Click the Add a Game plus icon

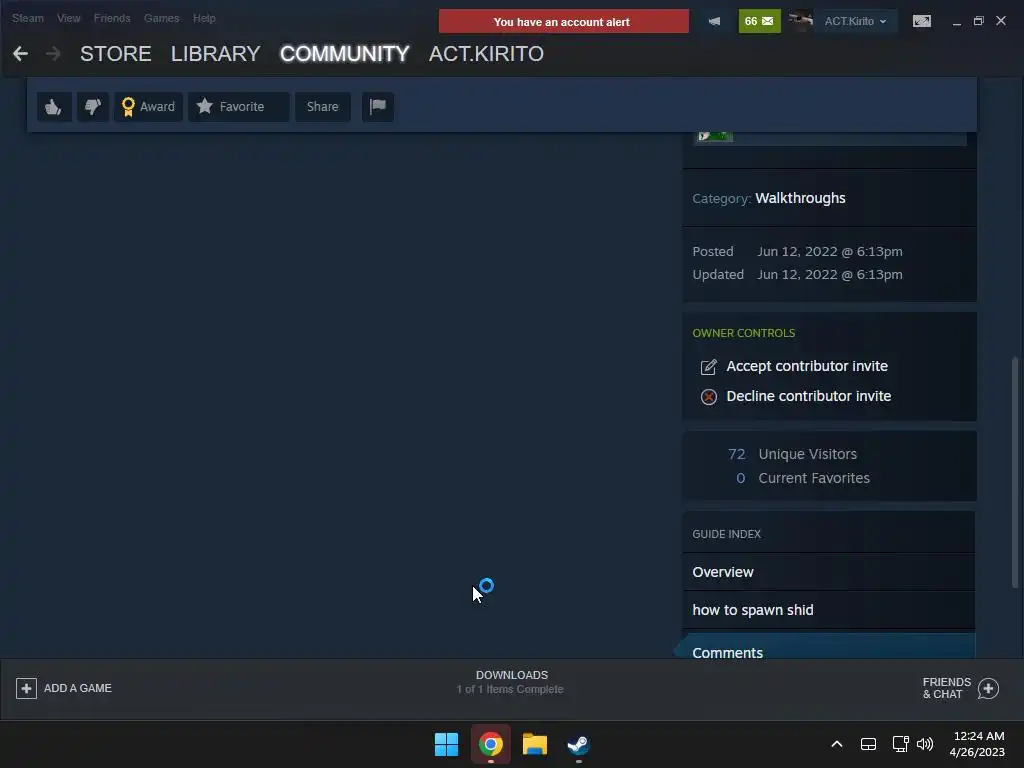26,688
